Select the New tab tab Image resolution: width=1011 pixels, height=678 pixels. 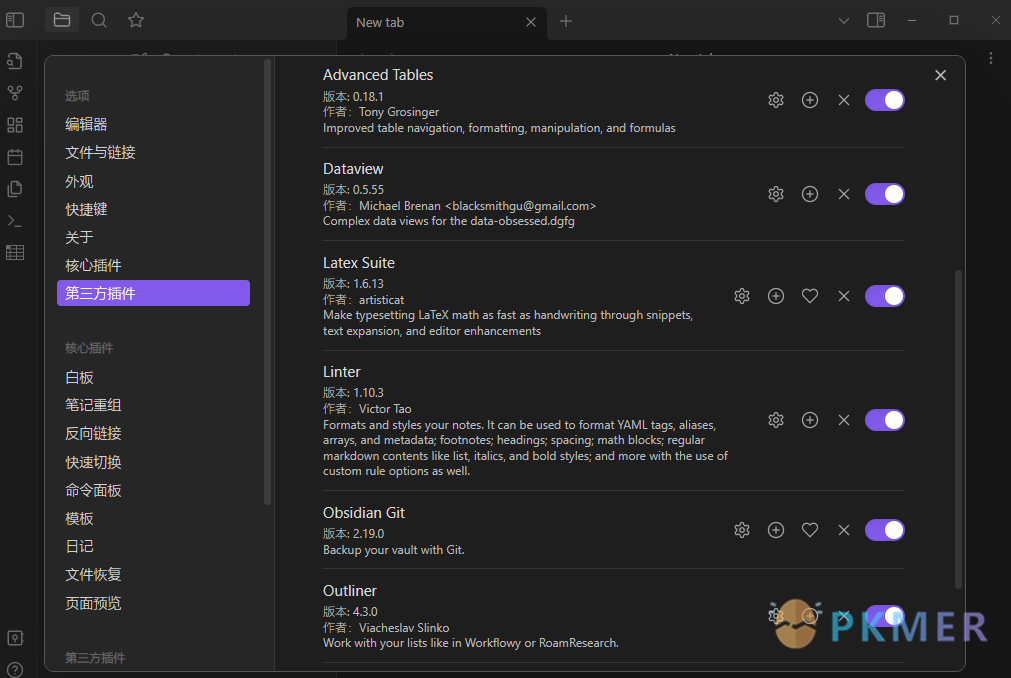pyautogui.click(x=447, y=23)
